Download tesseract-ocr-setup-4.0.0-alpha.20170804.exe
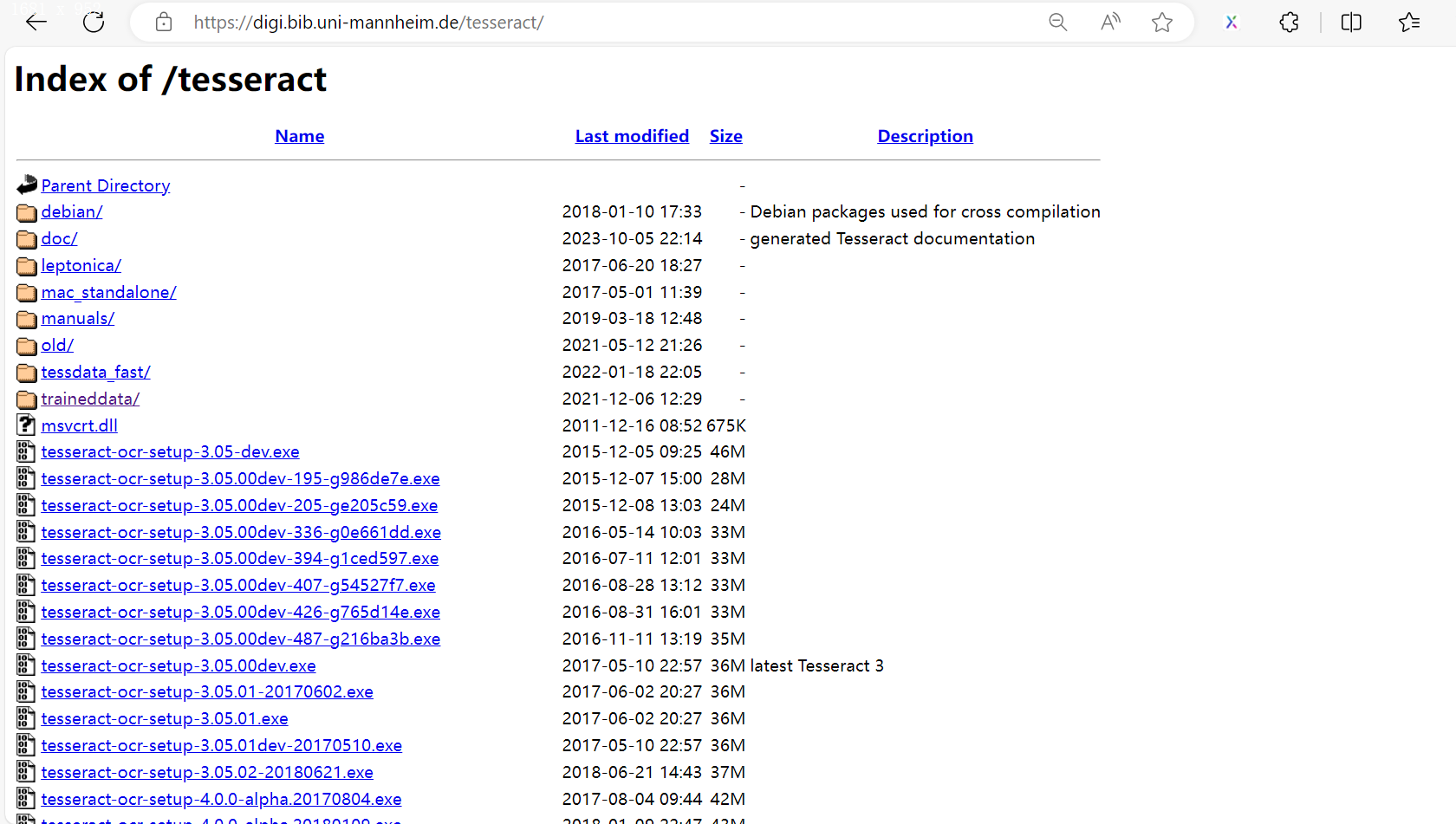This screenshot has height=824, width=1456. (x=221, y=799)
